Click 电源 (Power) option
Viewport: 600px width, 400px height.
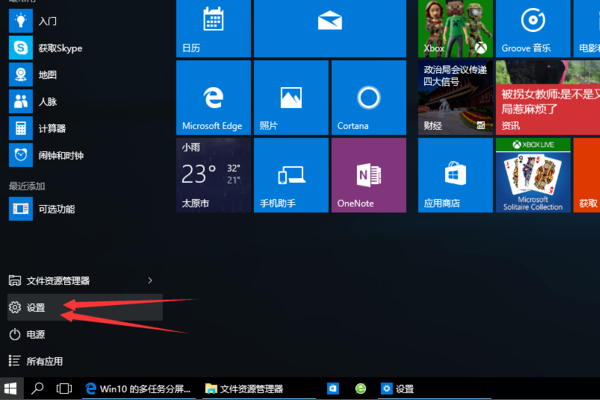point(85,334)
